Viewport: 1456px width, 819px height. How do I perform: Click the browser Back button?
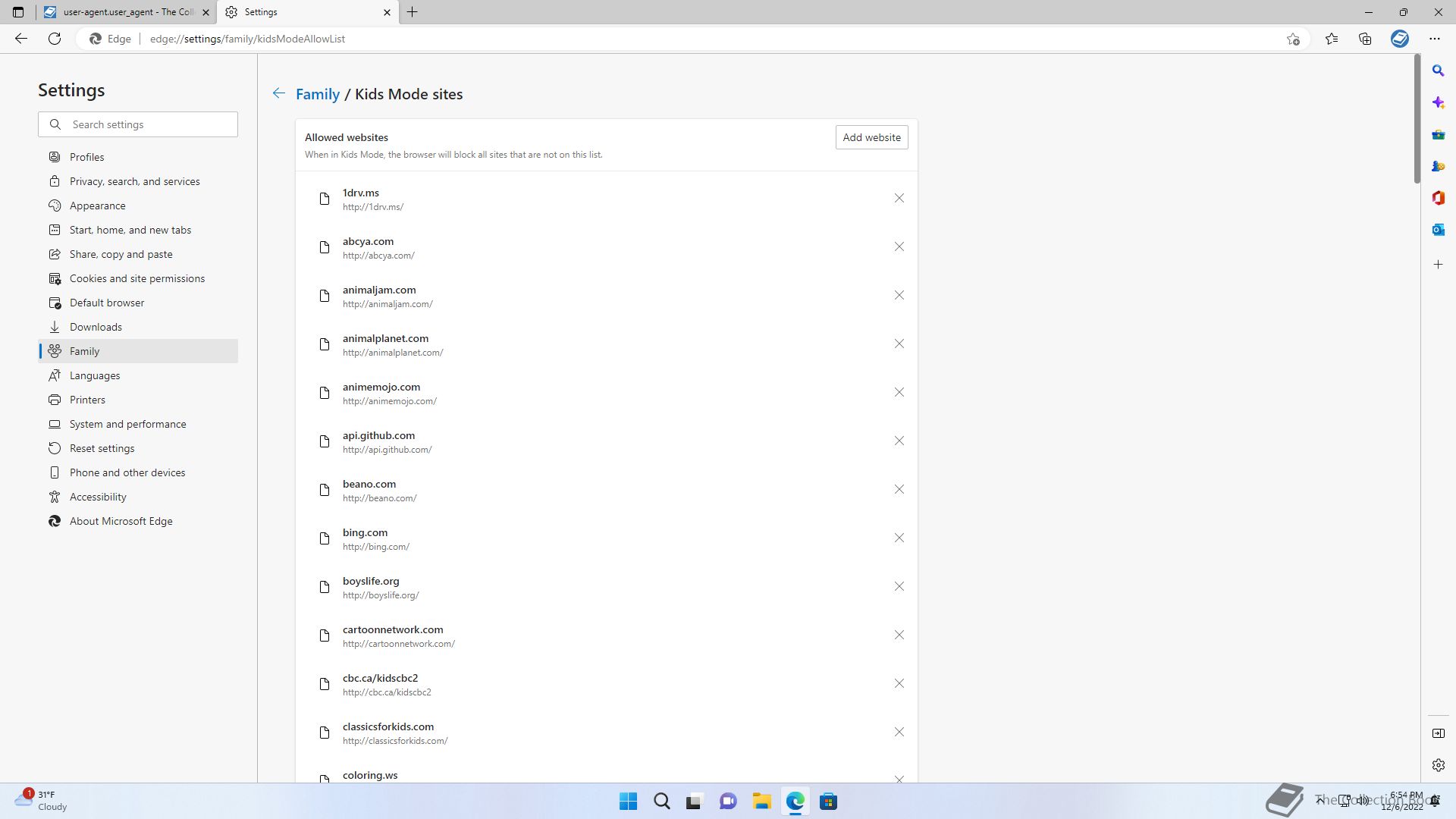click(21, 39)
